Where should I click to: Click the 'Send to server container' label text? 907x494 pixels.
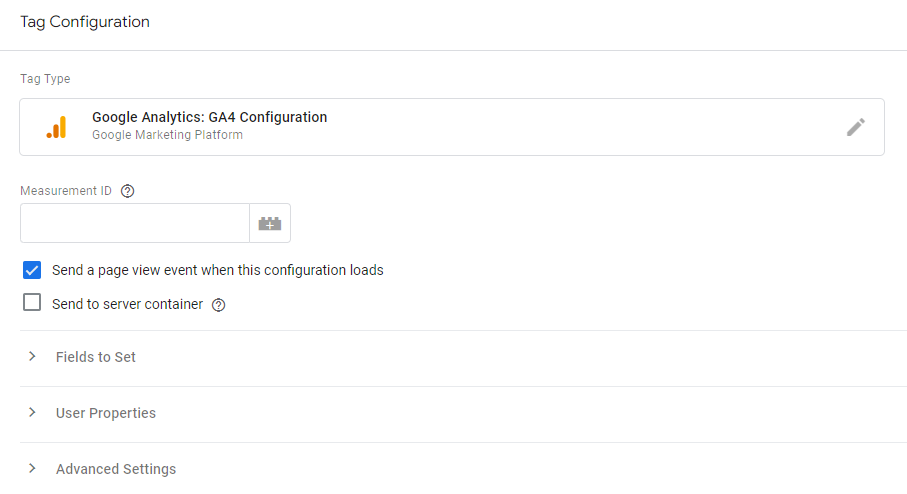pos(127,304)
